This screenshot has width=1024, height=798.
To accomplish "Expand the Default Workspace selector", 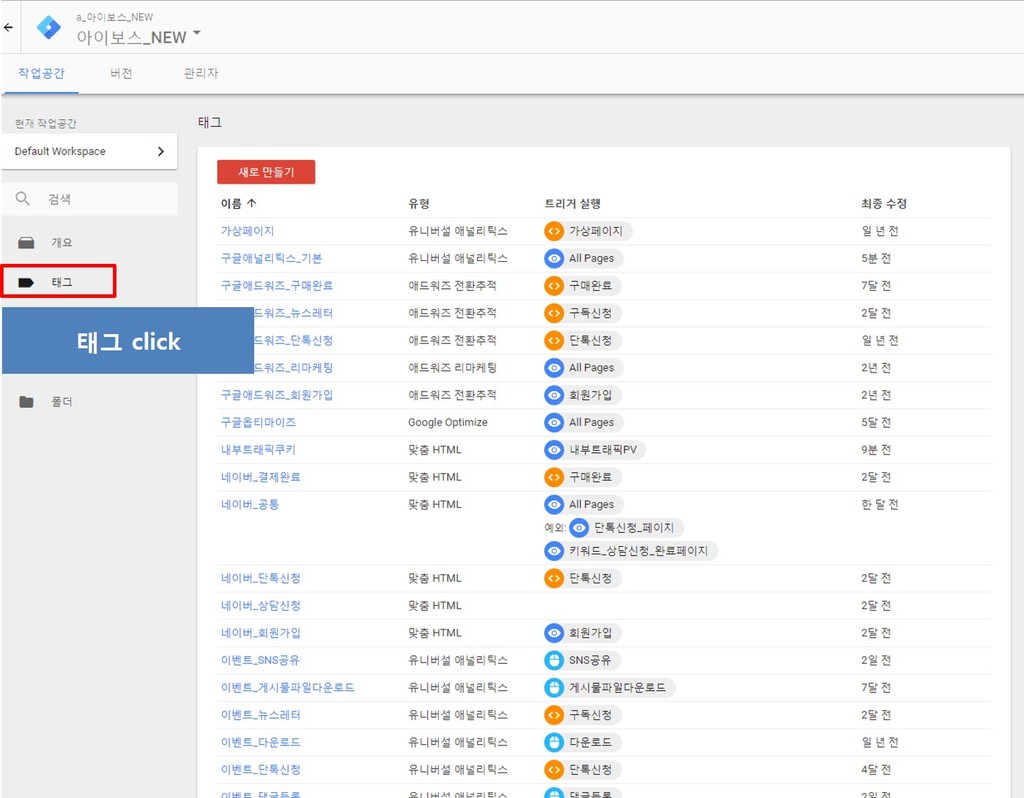I will [89, 152].
